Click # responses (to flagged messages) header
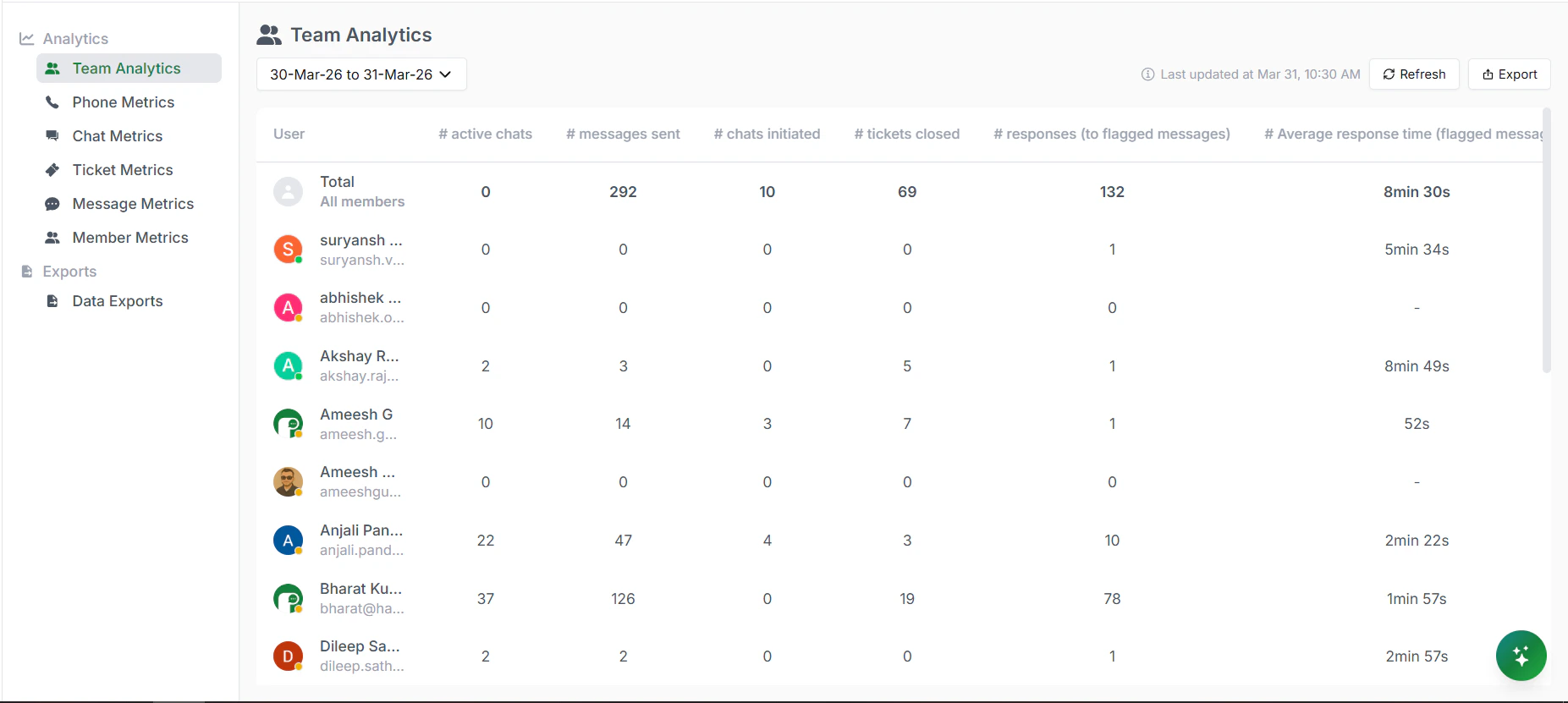This screenshot has height=703, width=1568. pyautogui.click(x=1112, y=134)
